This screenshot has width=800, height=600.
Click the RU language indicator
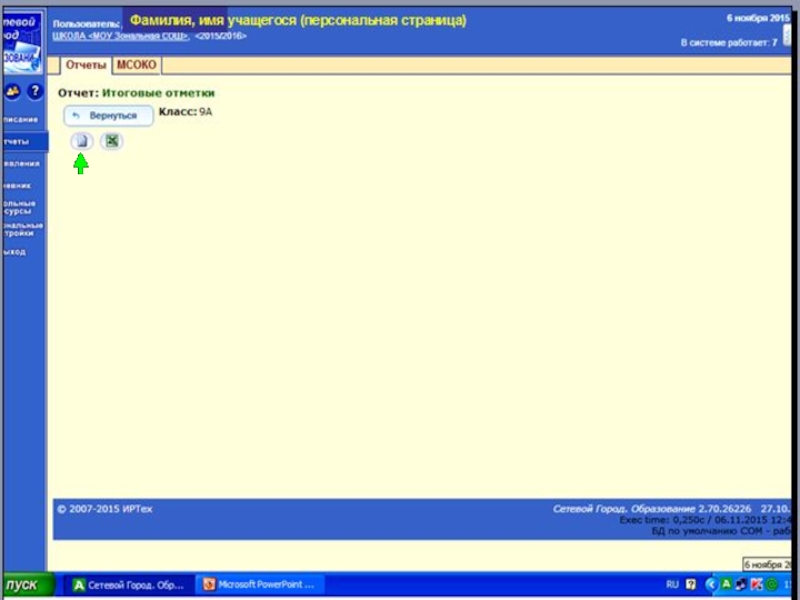point(672,585)
